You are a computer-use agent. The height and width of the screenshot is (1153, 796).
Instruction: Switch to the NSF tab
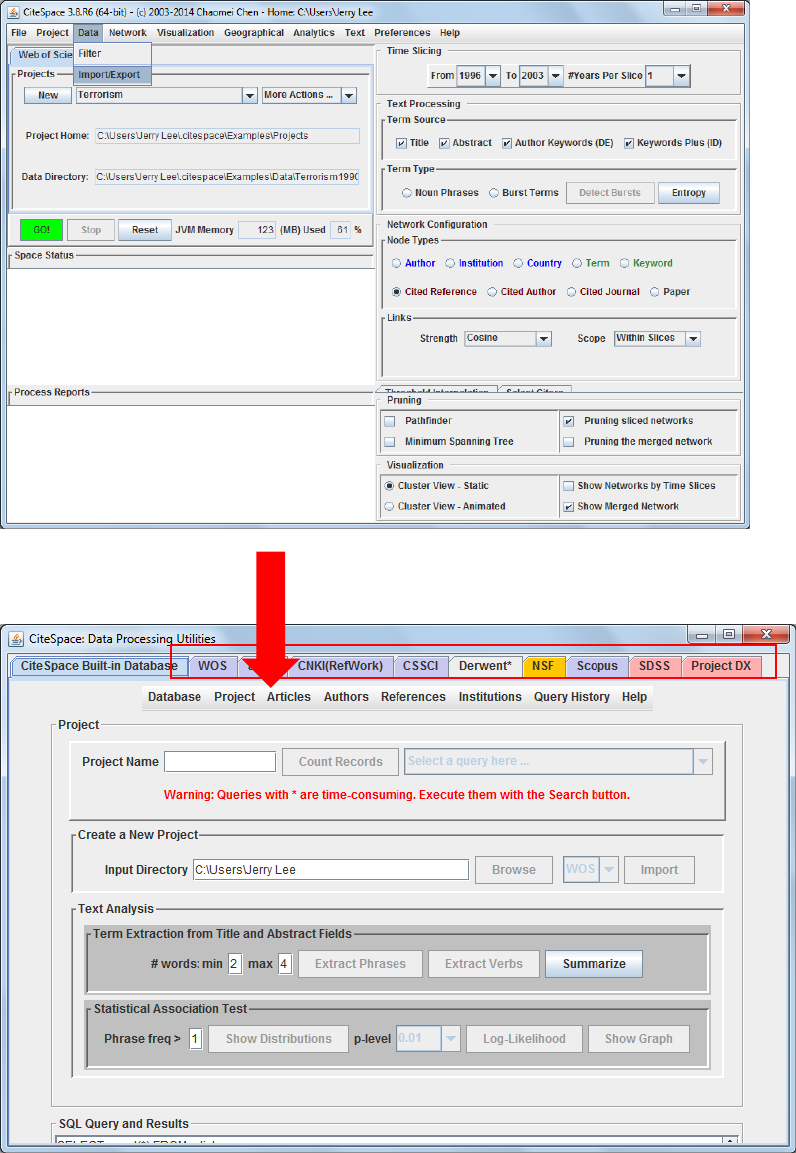[x=543, y=666]
